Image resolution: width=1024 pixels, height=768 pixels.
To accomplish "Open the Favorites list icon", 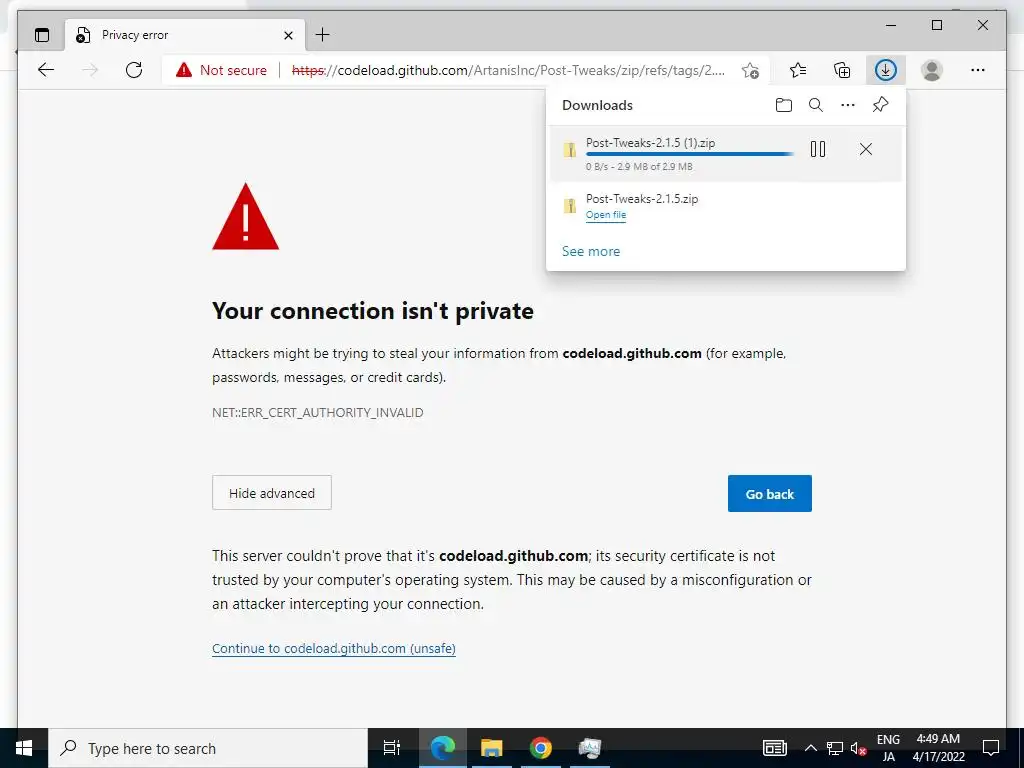I will [x=797, y=70].
